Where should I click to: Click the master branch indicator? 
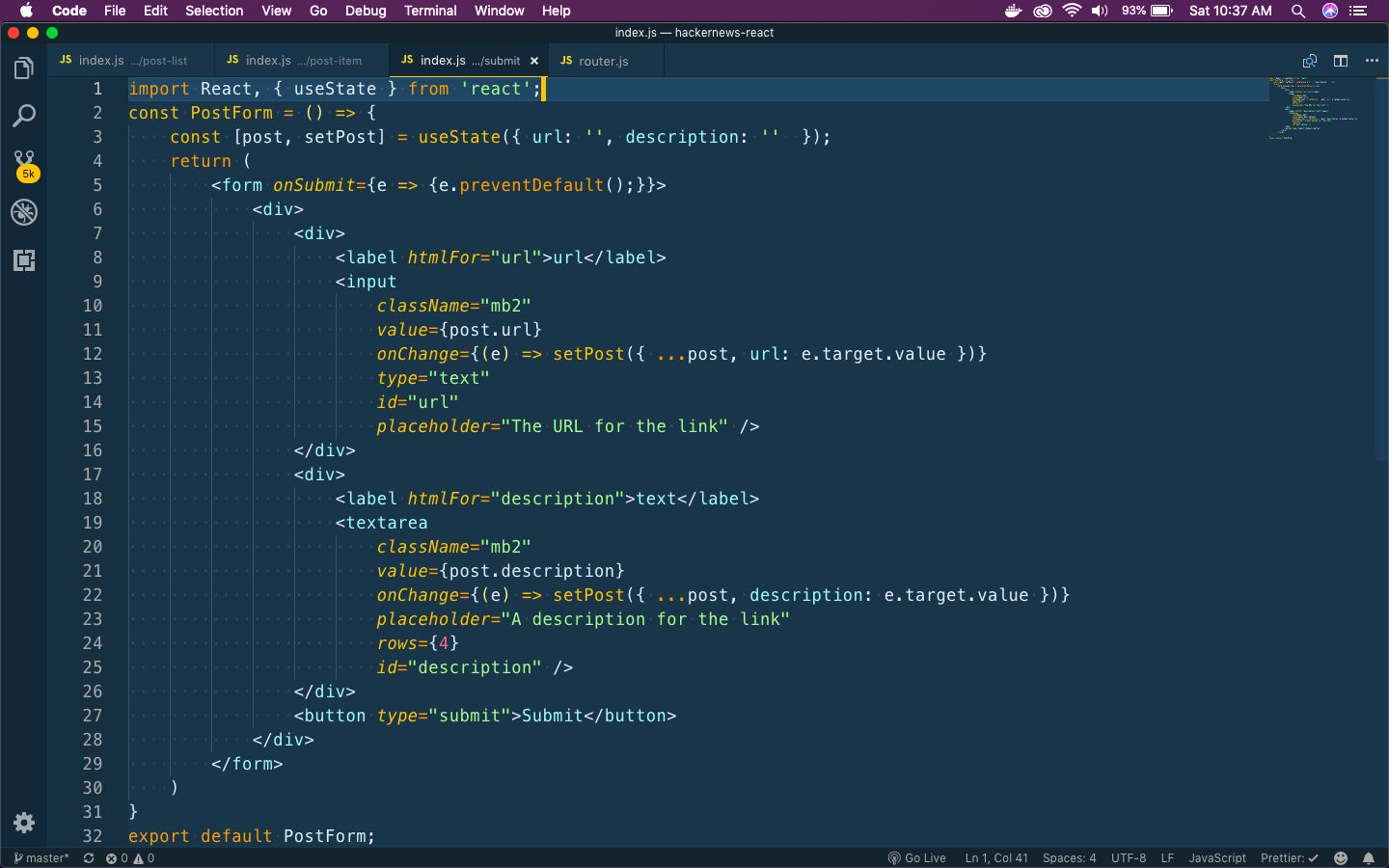click(x=41, y=858)
